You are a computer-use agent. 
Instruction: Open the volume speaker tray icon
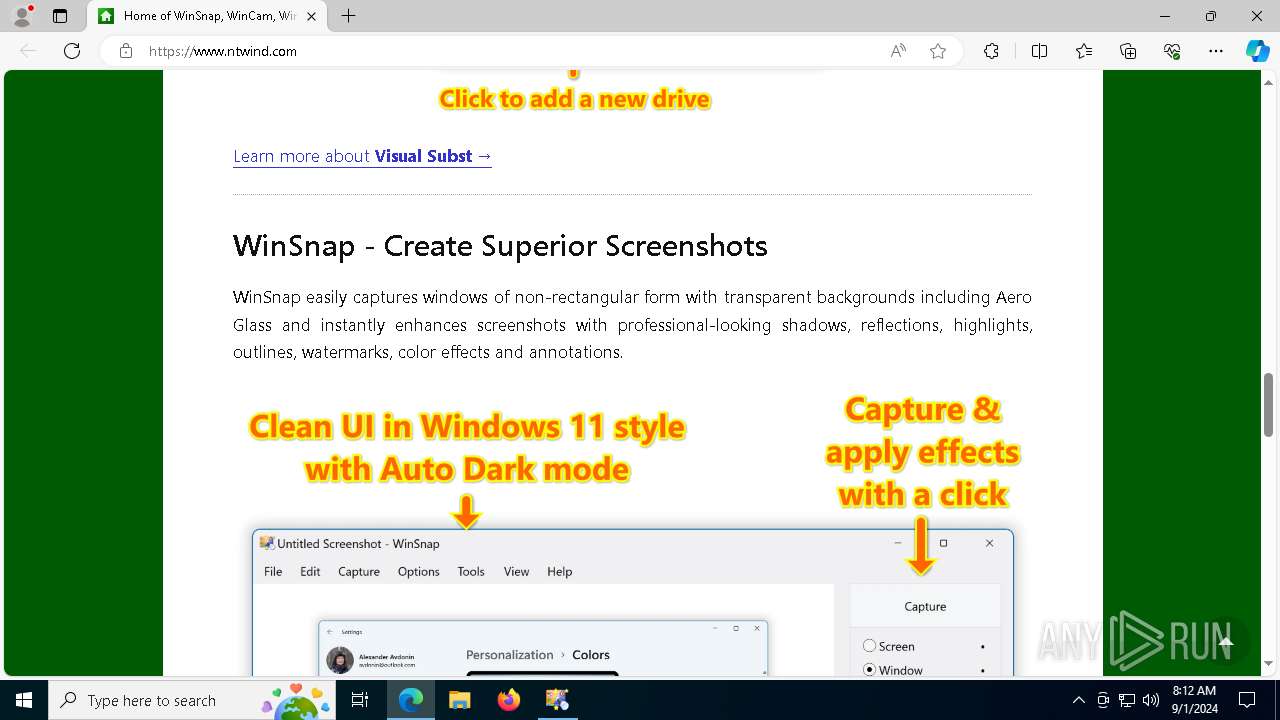(x=1151, y=700)
